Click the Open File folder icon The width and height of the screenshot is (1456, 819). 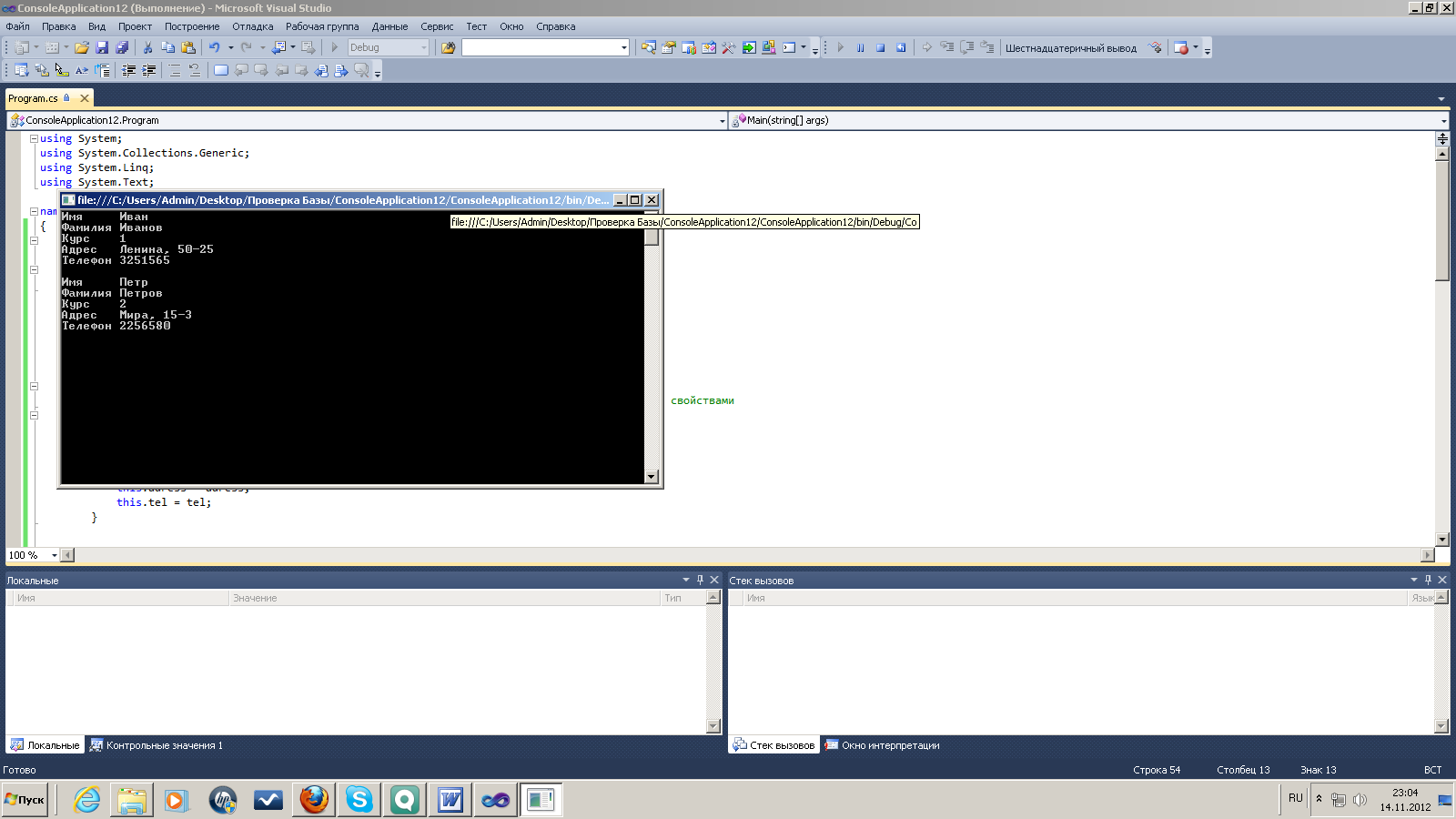coord(82,47)
